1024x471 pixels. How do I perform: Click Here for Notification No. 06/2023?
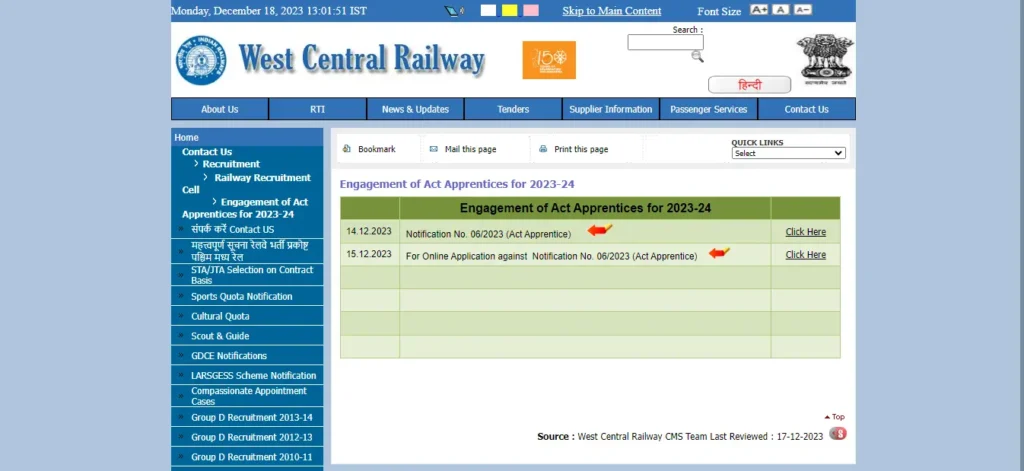(x=805, y=232)
